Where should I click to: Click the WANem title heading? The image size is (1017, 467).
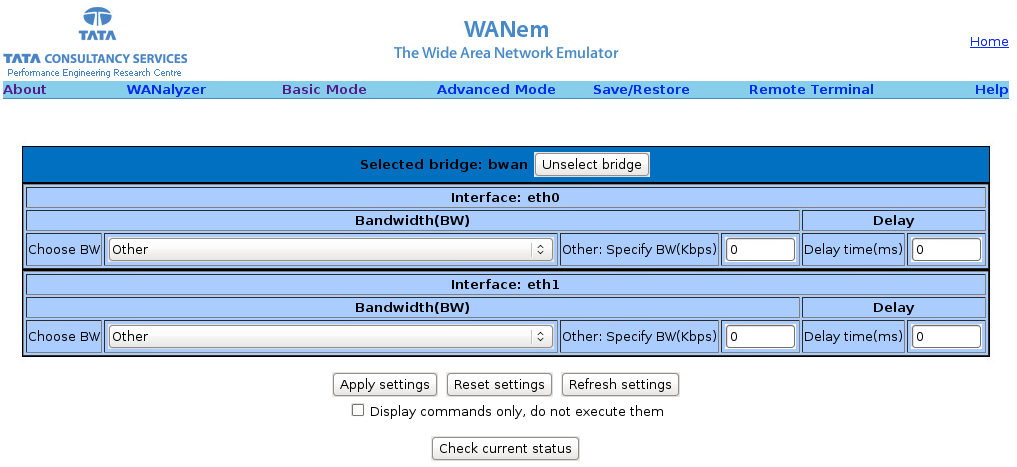[x=507, y=29]
